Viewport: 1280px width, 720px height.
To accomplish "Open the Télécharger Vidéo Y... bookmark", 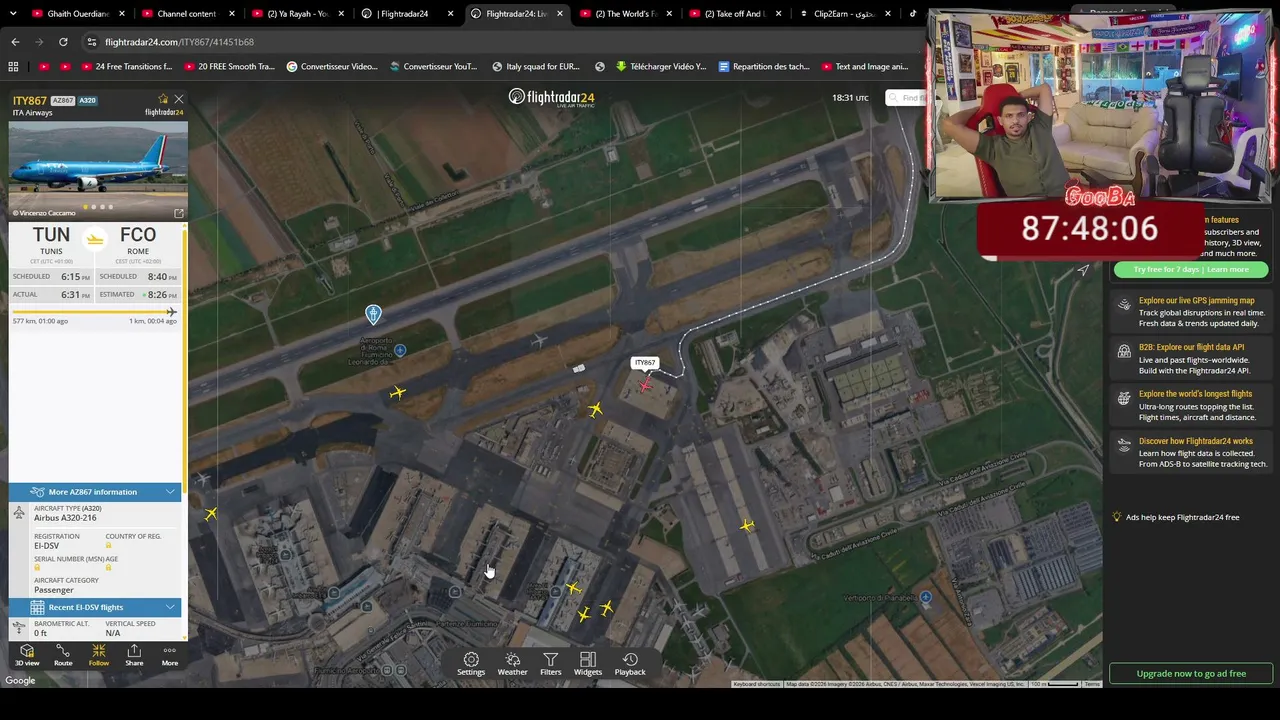I will tap(661, 67).
